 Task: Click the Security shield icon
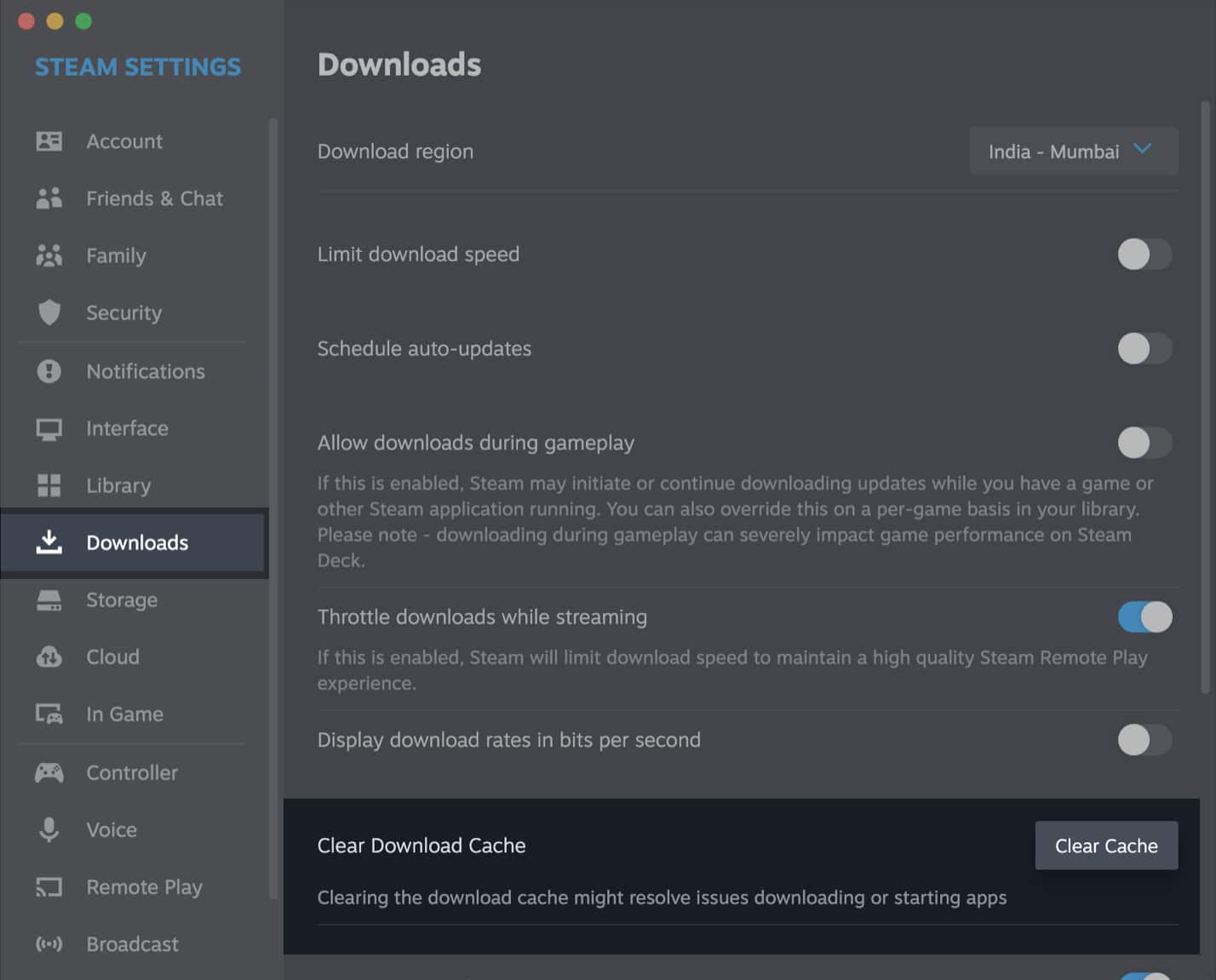[49, 312]
